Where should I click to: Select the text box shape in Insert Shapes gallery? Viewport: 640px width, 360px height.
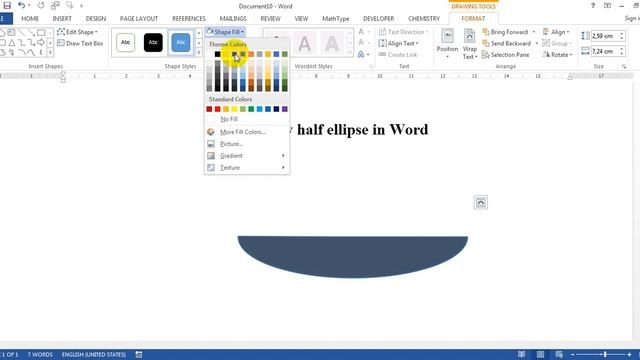[11, 33]
